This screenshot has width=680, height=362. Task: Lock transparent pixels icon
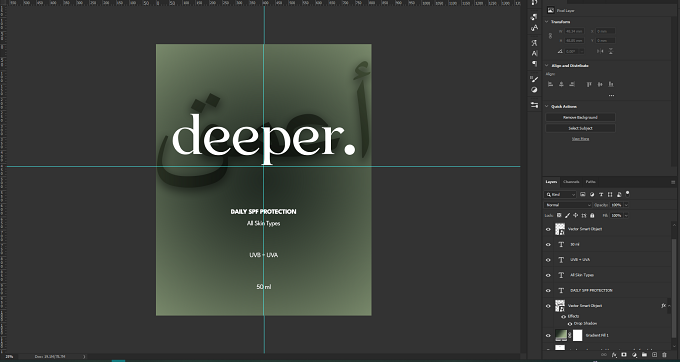point(559,215)
